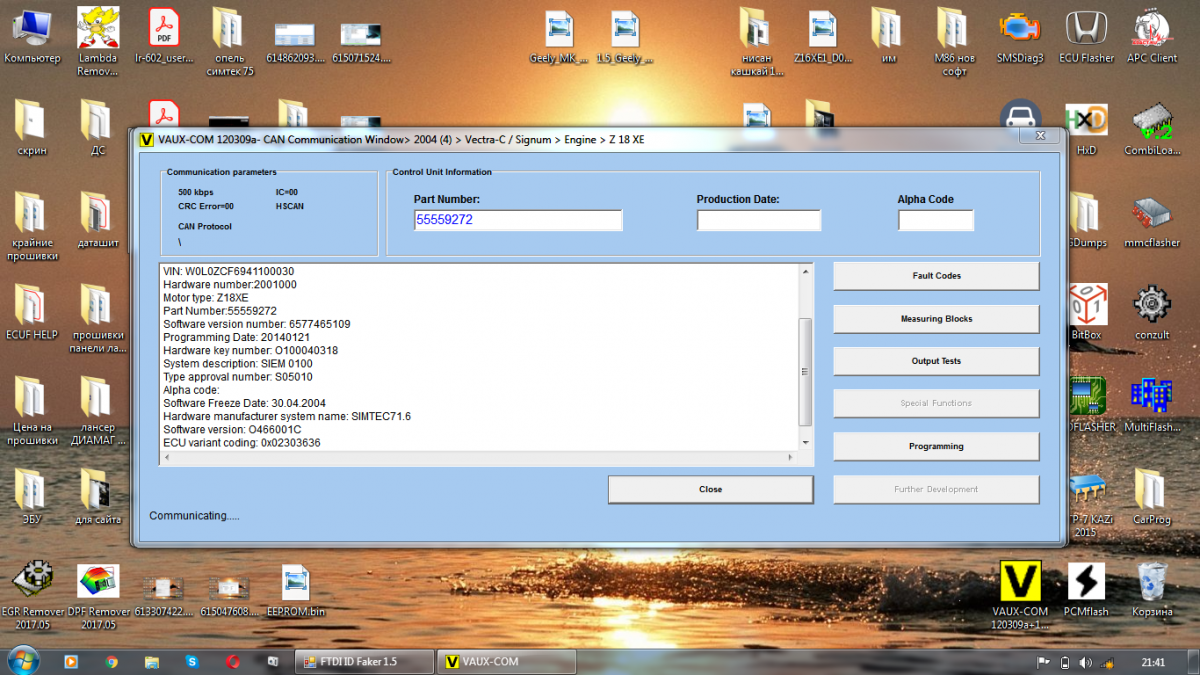Close the communication window via Close button
Viewport: 1200px width, 675px height.
click(710, 489)
